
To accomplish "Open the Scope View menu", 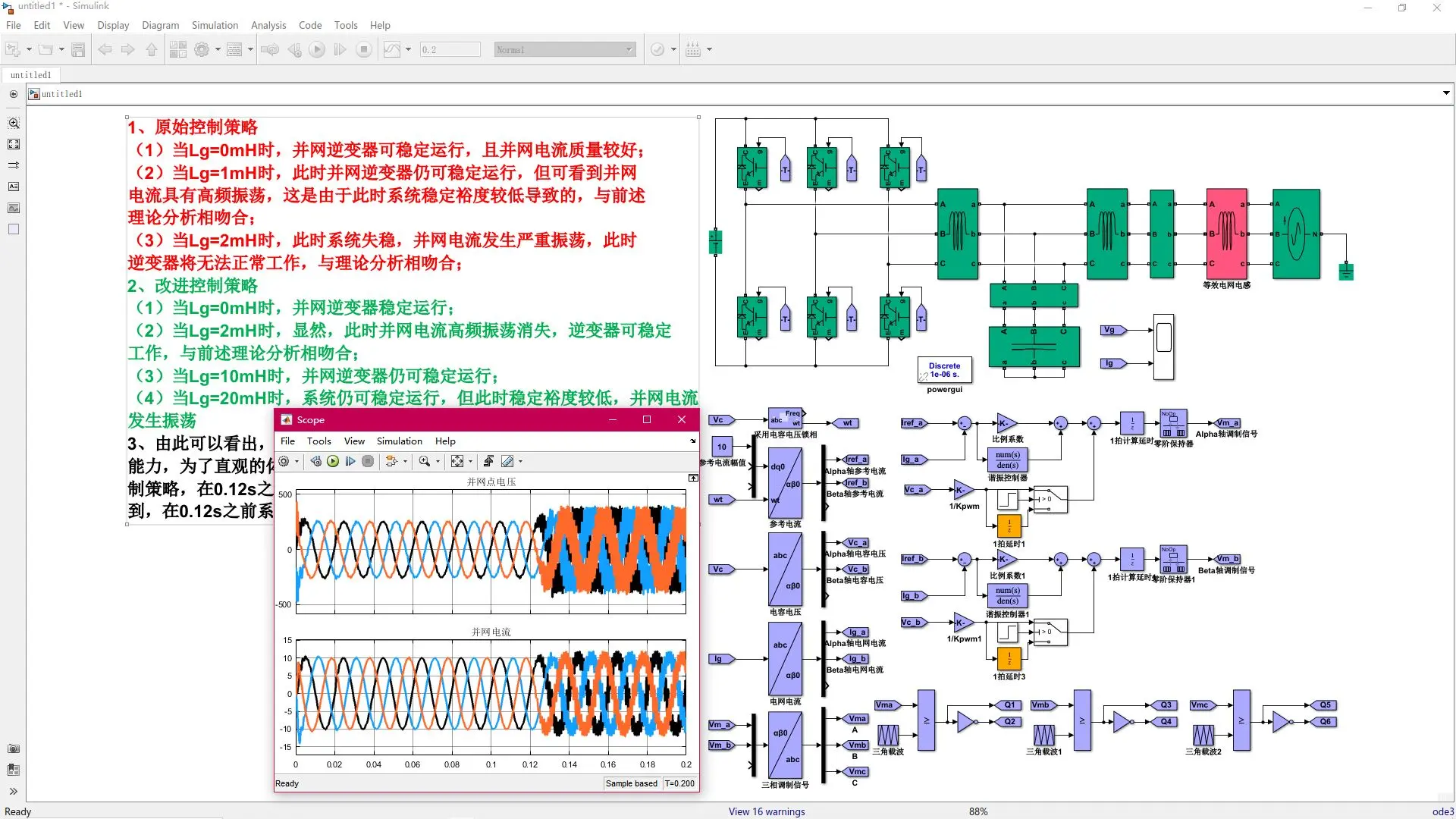I will pos(354,441).
